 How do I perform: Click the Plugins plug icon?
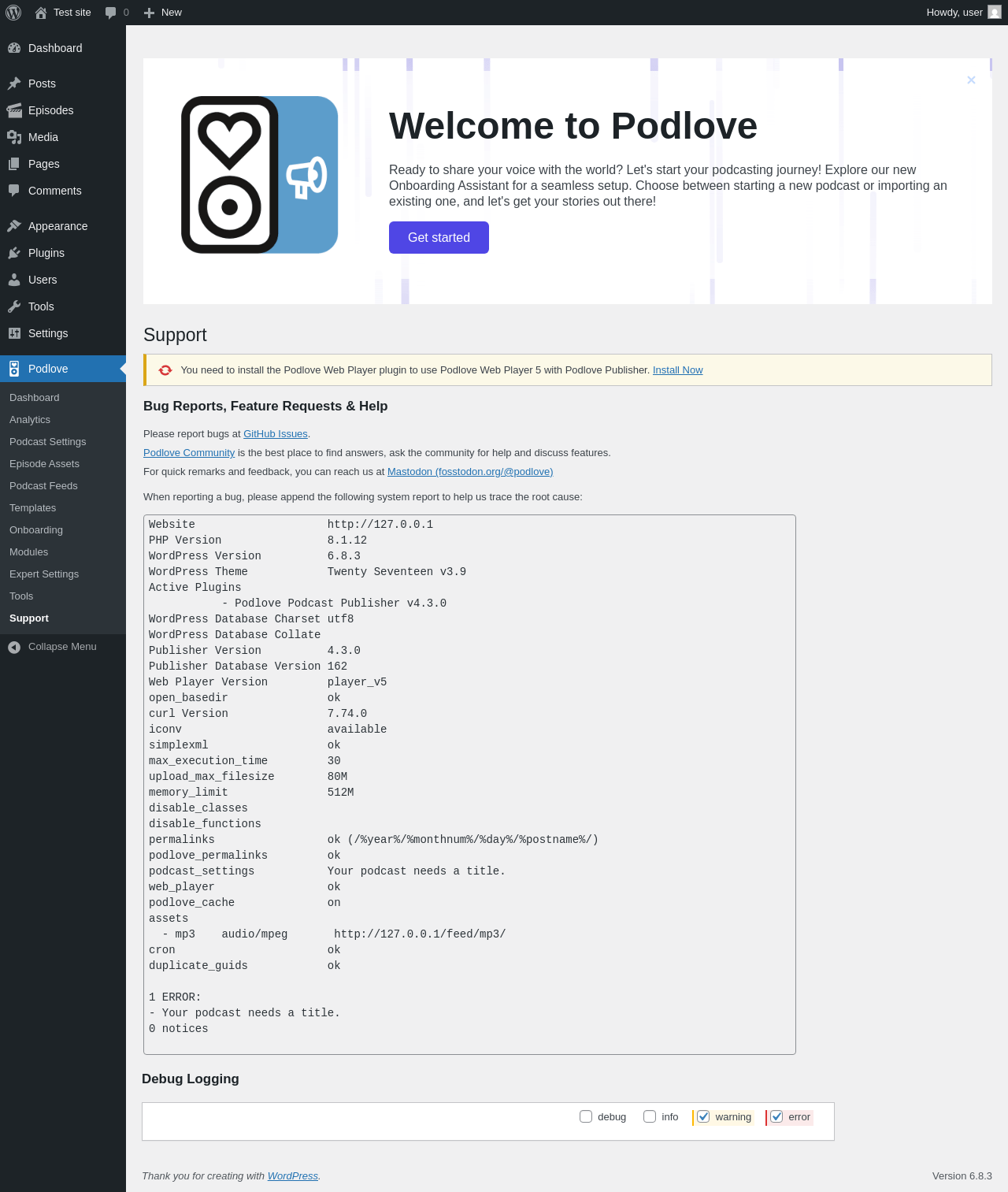point(14,253)
